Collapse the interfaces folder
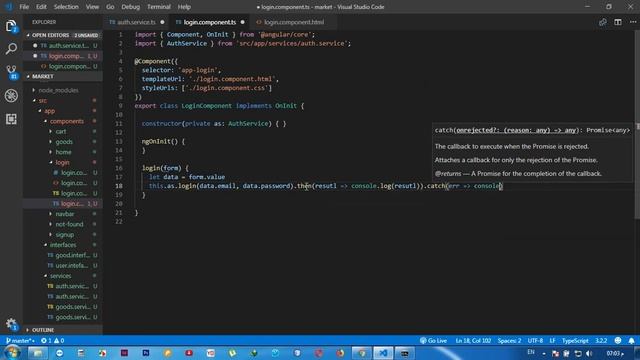The image size is (640, 360). [x=63, y=245]
